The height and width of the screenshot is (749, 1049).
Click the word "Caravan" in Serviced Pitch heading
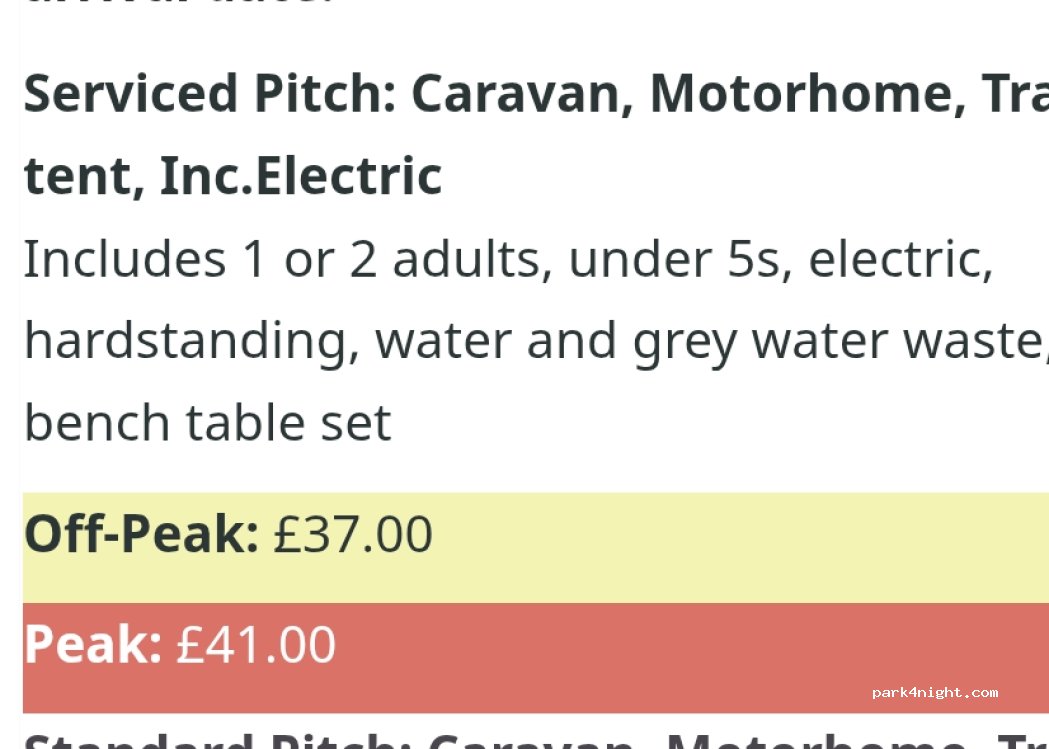click(x=522, y=93)
